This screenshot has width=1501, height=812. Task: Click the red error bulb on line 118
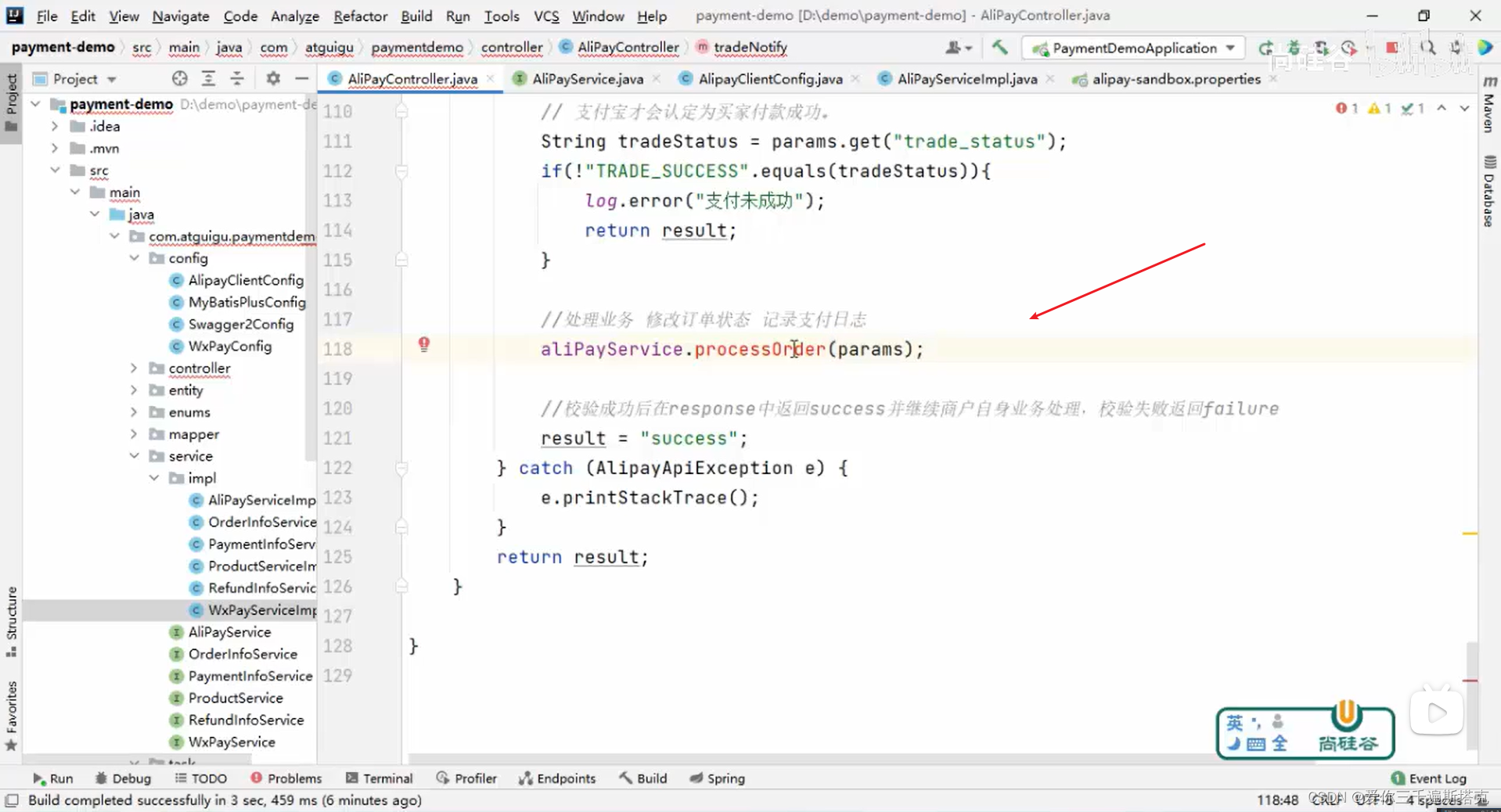[x=423, y=344]
